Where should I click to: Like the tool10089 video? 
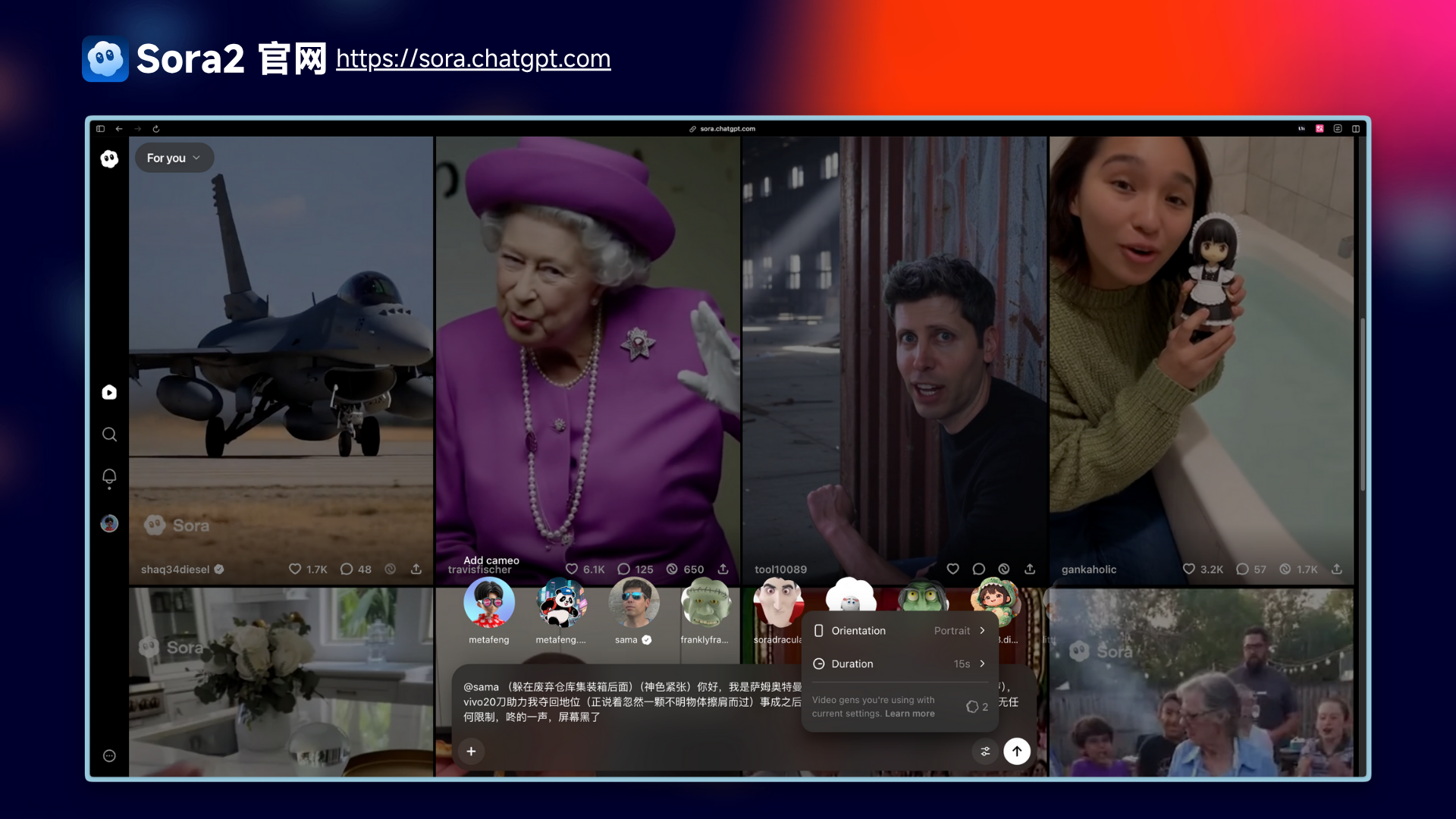pyautogui.click(x=953, y=569)
